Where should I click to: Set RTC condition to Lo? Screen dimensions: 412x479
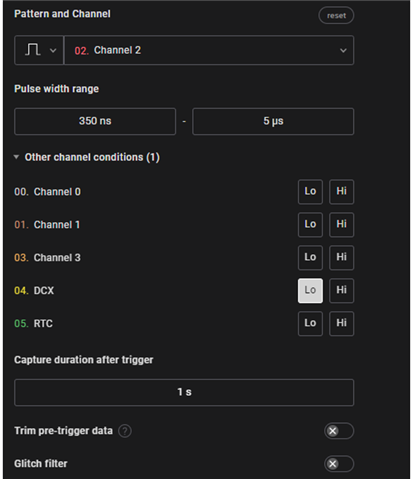[x=310, y=323]
